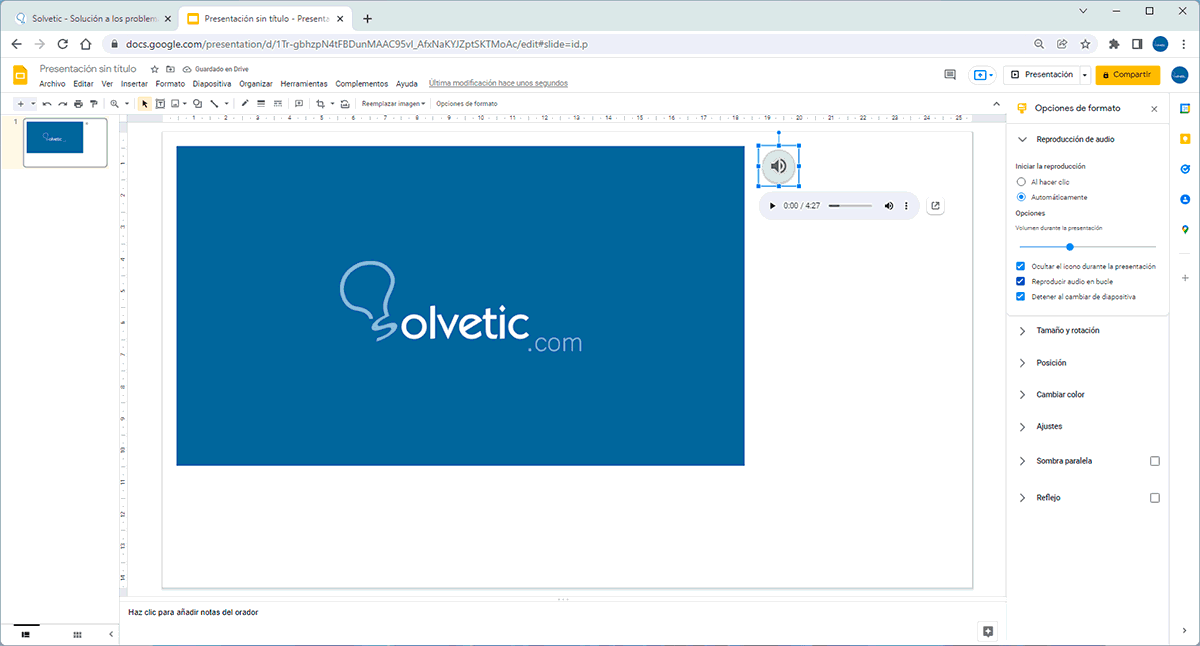The width and height of the screenshot is (1200, 646).
Task: Add a comment from toolbar
Action: tap(299, 104)
